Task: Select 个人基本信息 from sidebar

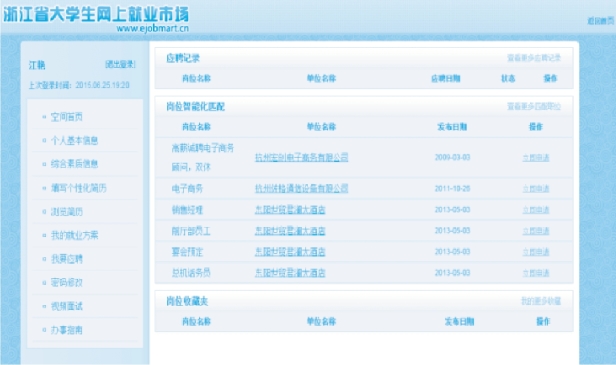Action: (x=74, y=140)
